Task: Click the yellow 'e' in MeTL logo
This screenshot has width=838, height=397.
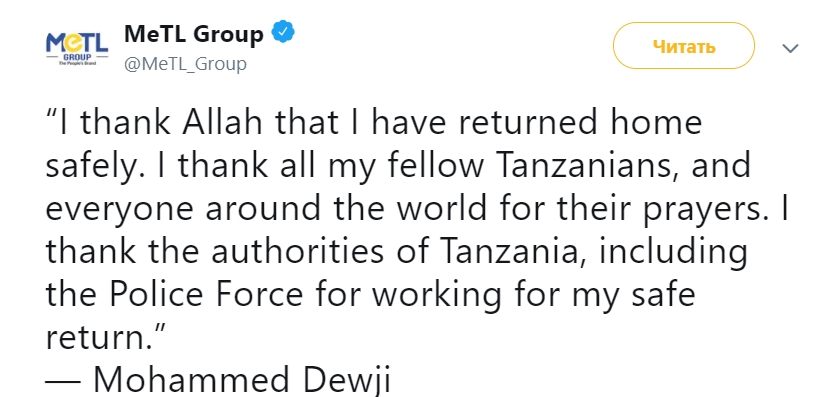Action: (70, 43)
